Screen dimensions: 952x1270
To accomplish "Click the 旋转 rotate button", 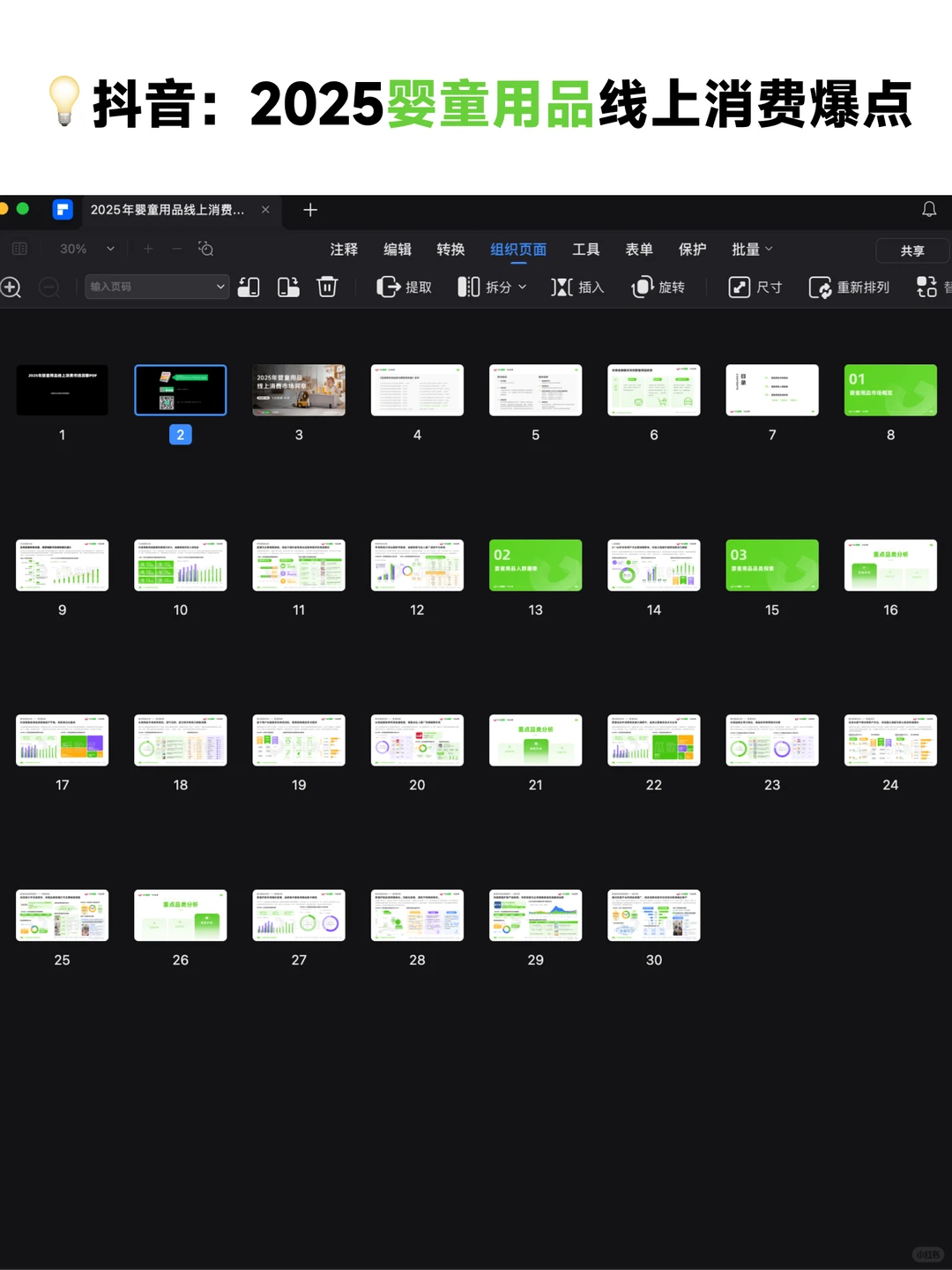I will coord(658,287).
